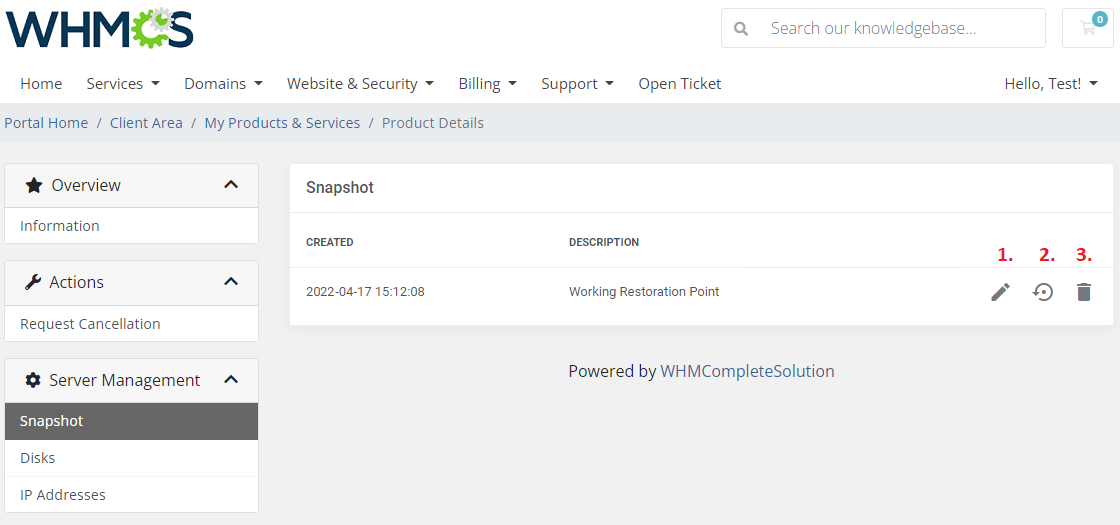This screenshot has width=1120, height=525.
Task: Click the Overview star icon
Action: (34, 185)
